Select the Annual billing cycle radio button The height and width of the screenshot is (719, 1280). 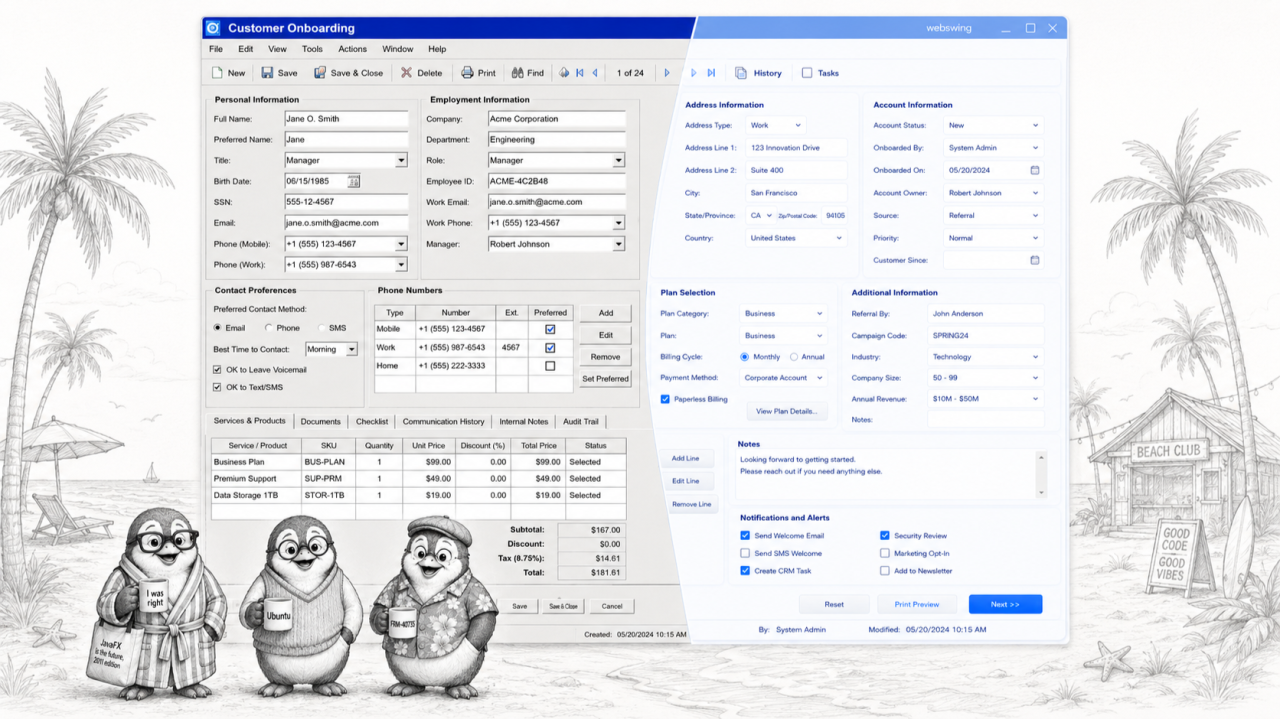pyautogui.click(x=794, y=357)
